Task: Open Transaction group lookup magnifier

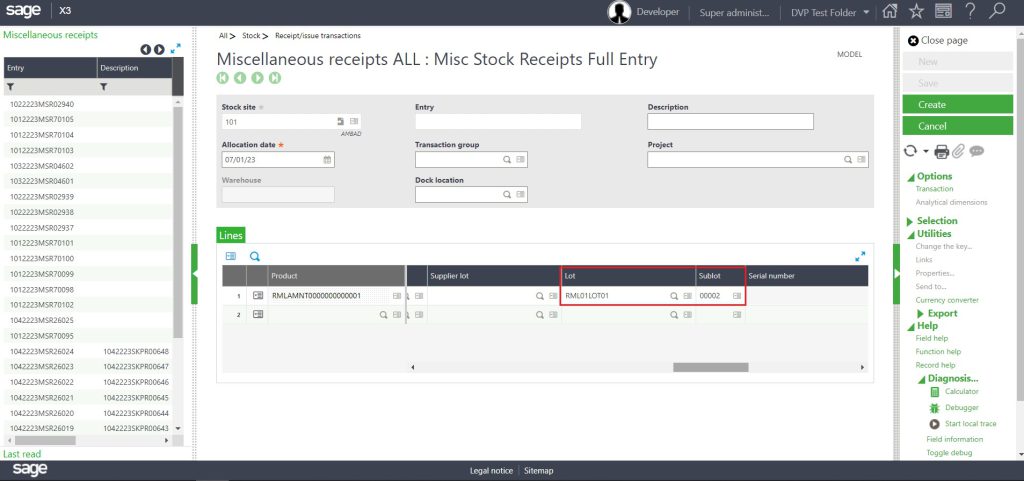Action: [x=507, y=159]
